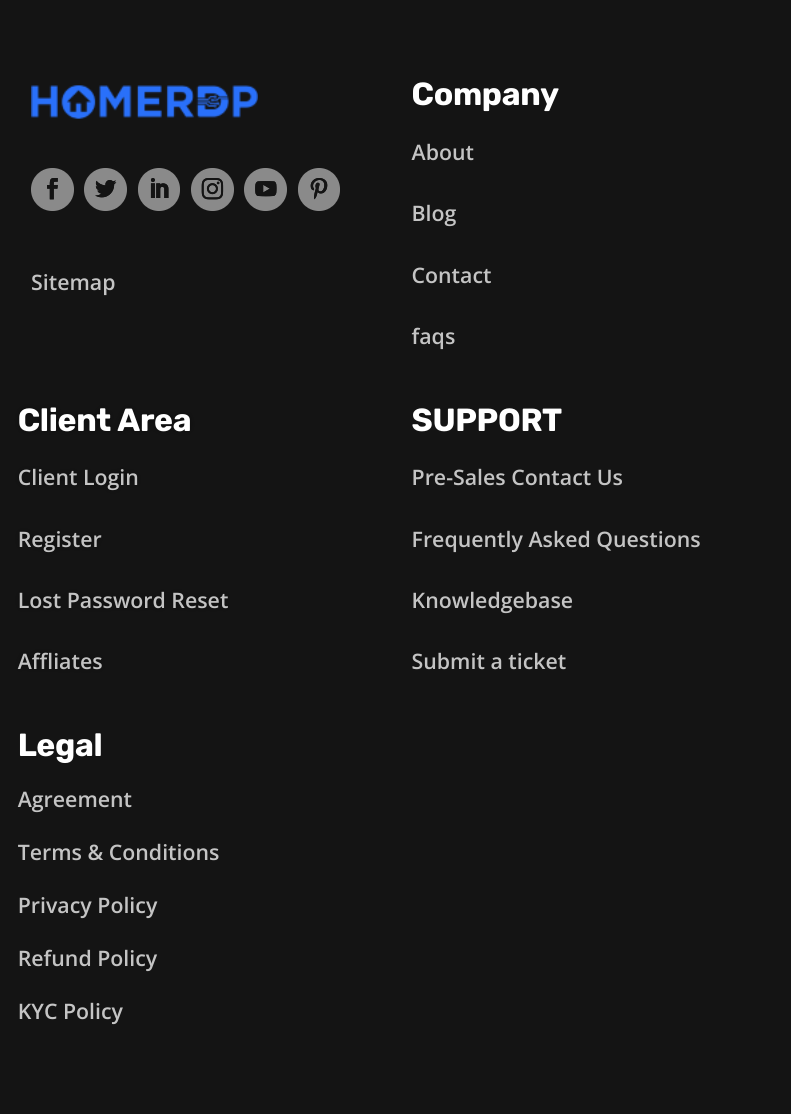Open the Knowledgebase link
This screenshot has height=1114, width=797.
coord(492,600)
